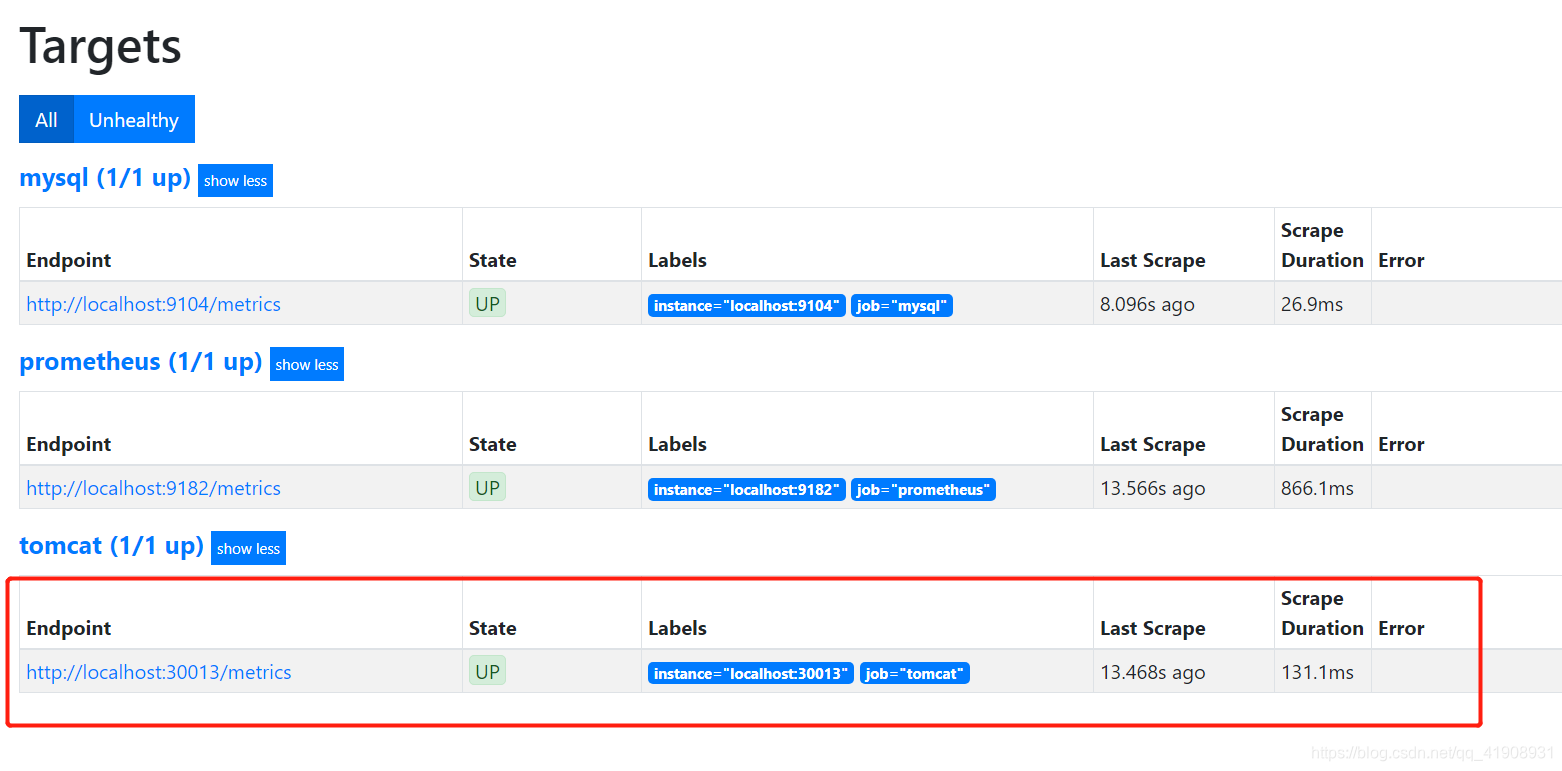Click the Targets page heading
The height and width of the screenshot is (771, 1562).
click(x=100, y=46)
